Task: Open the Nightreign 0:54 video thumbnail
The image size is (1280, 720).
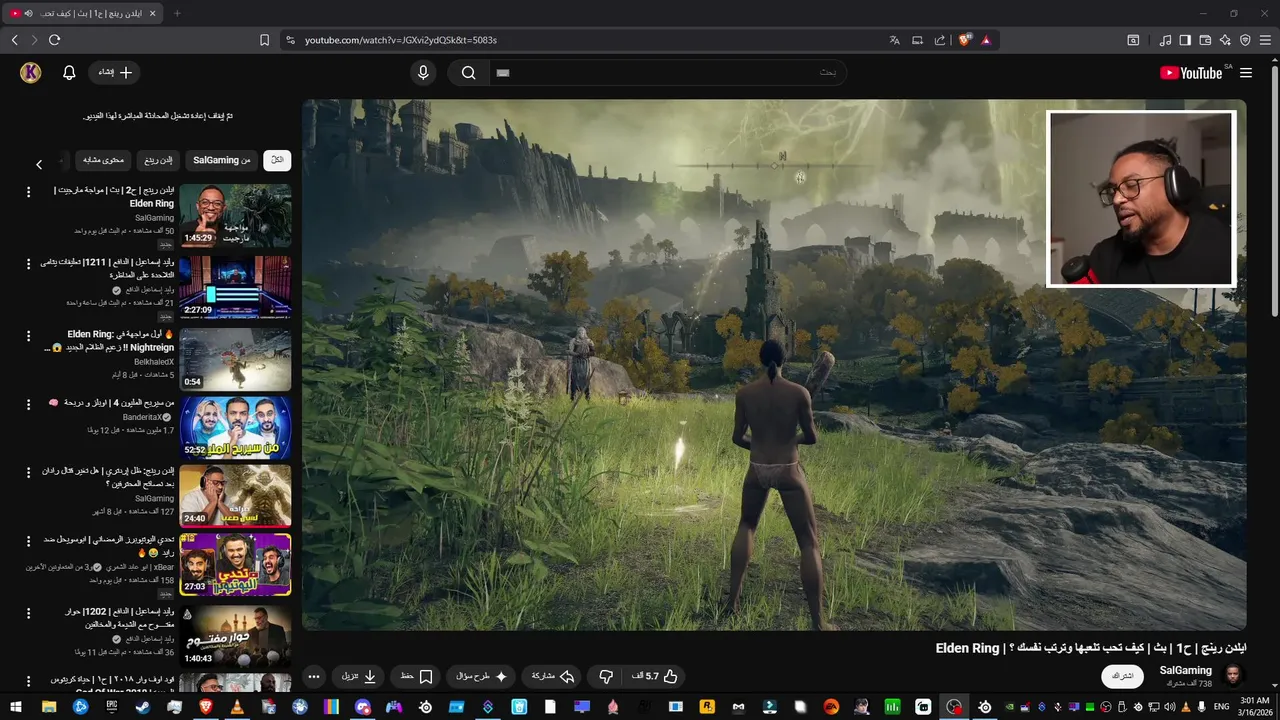Action: [235, 359]
